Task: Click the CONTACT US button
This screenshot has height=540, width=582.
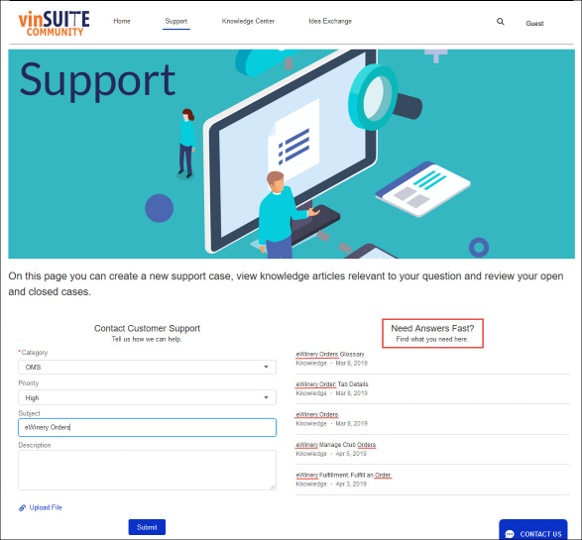Action: click(533, 530)
